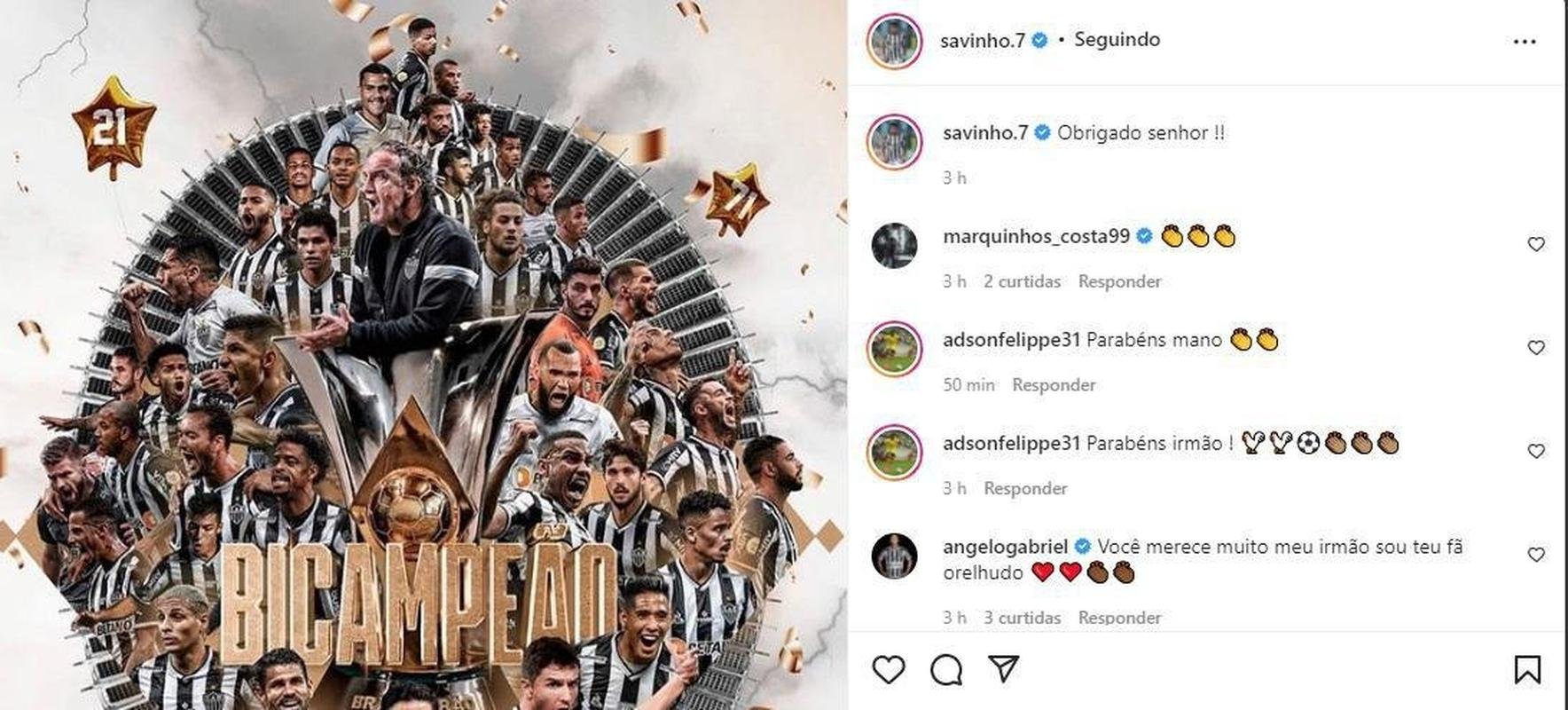View '2 curtidas' on marquinhos comment

point(1022,281)
